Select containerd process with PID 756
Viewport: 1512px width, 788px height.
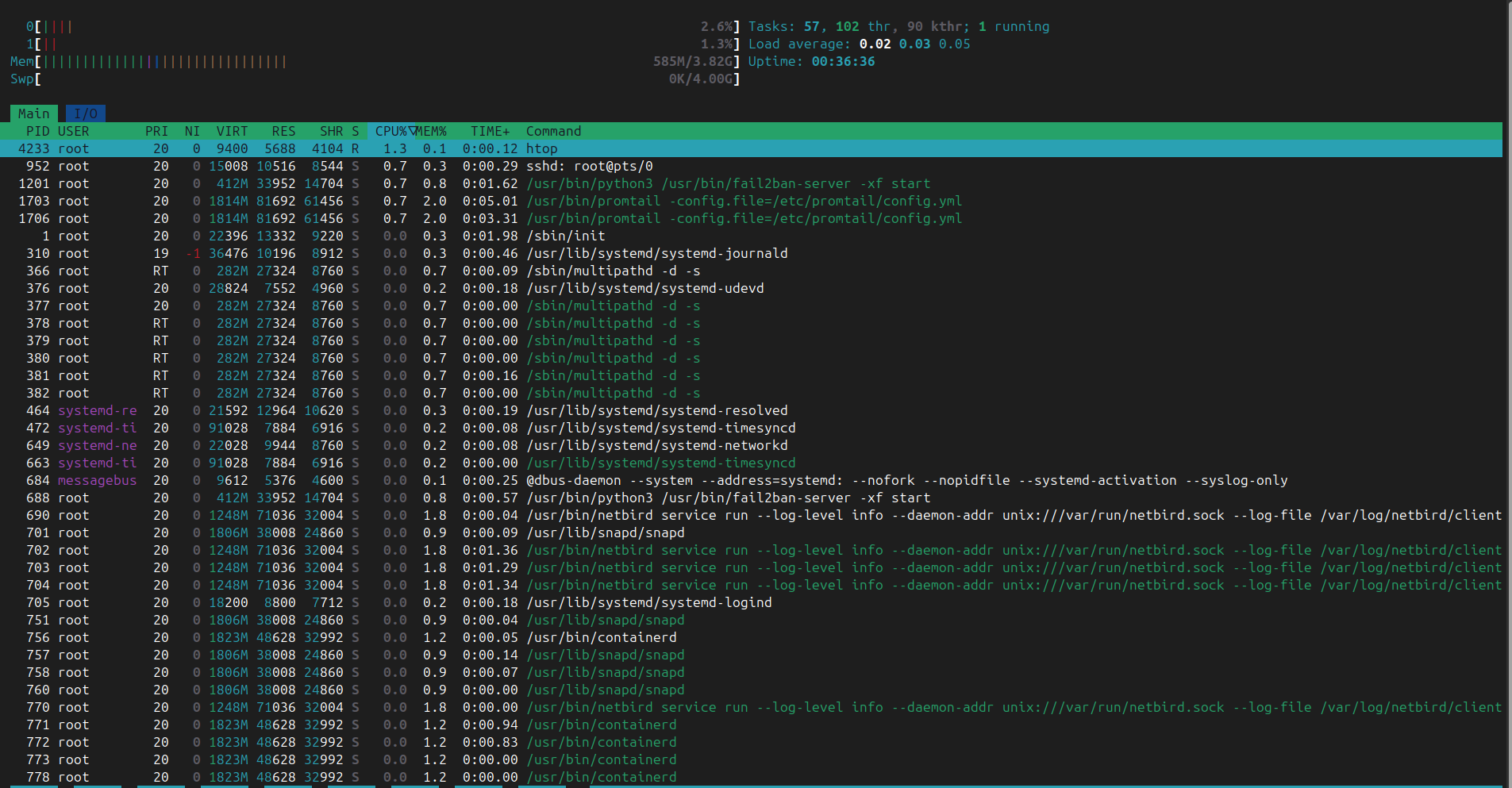click(751, 637)
